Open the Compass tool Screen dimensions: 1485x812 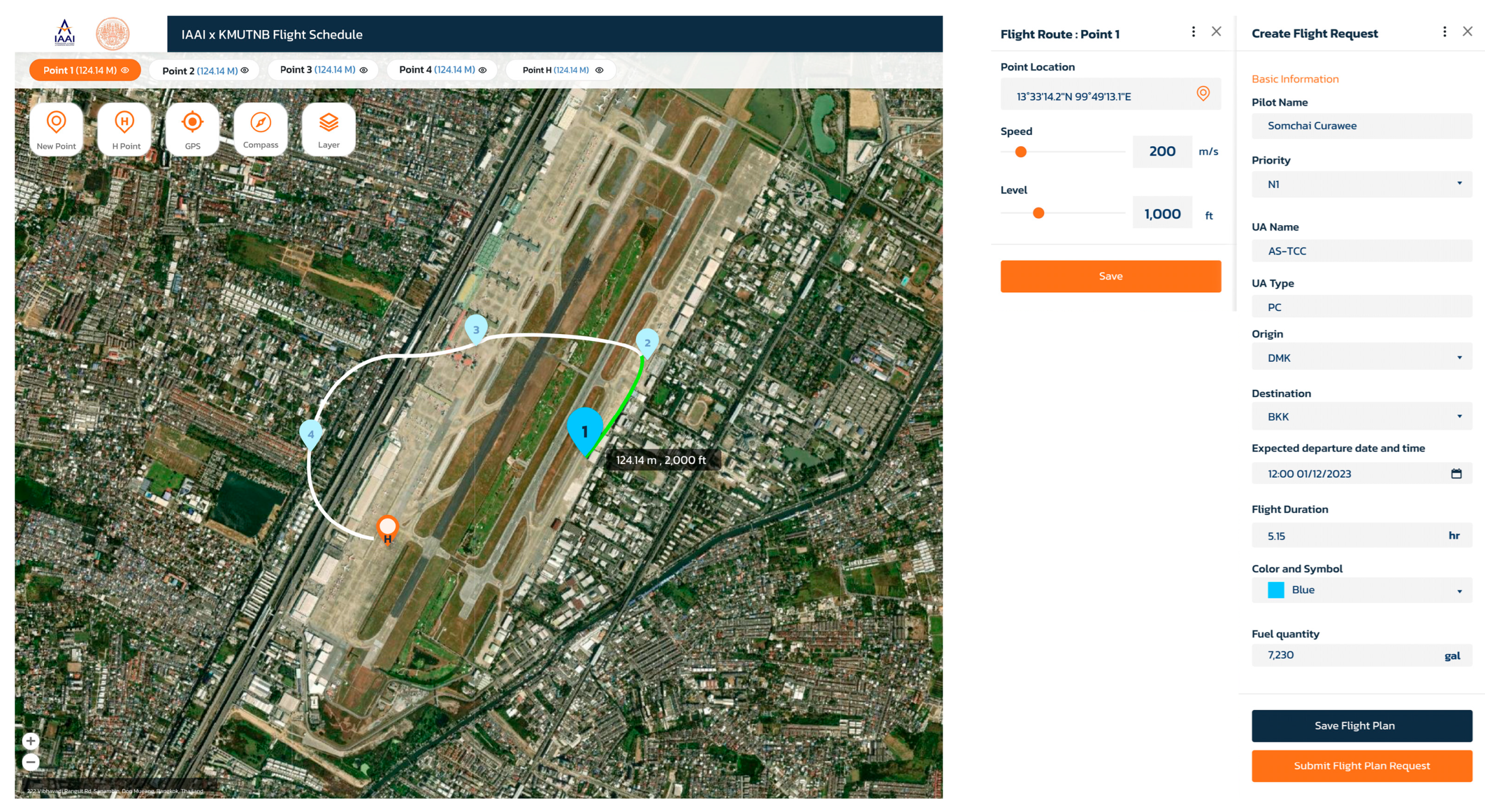261,129
